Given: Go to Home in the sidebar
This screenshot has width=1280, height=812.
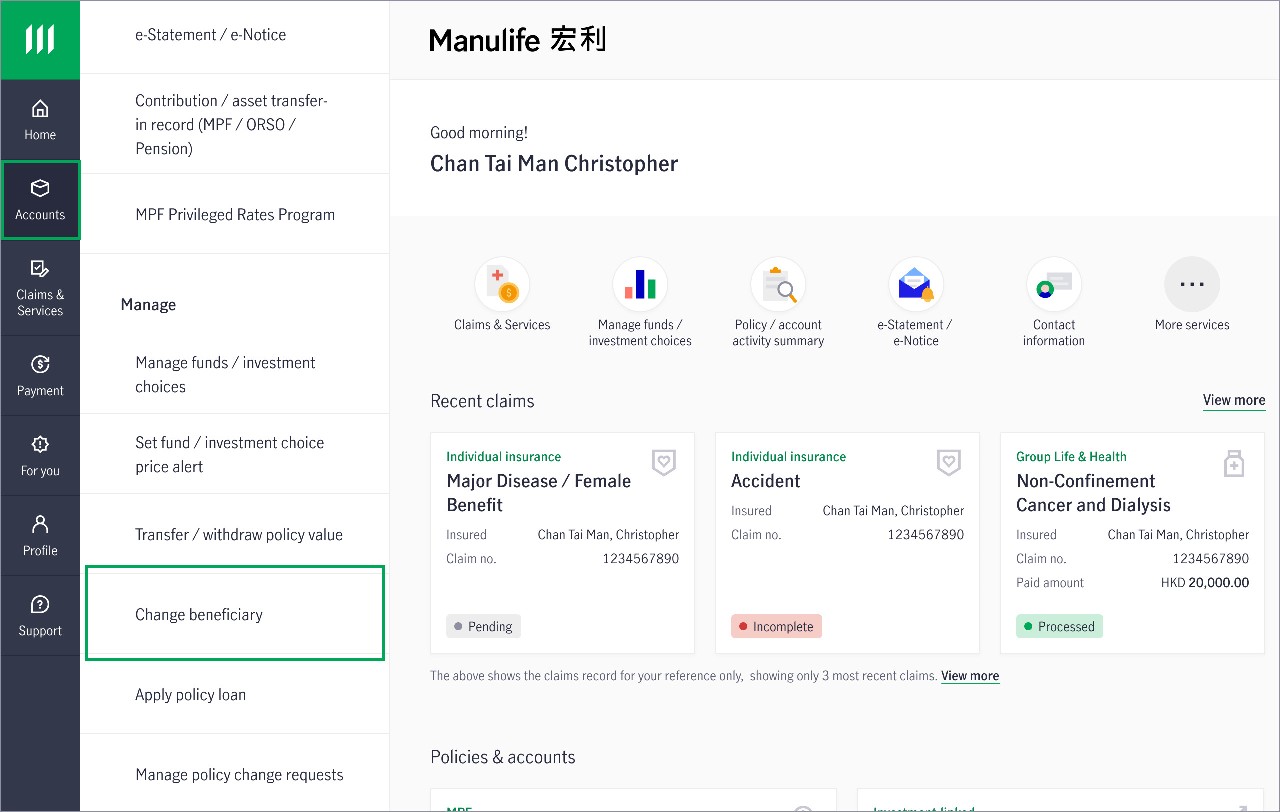Looking at the screenshot, I should (40, 120).
